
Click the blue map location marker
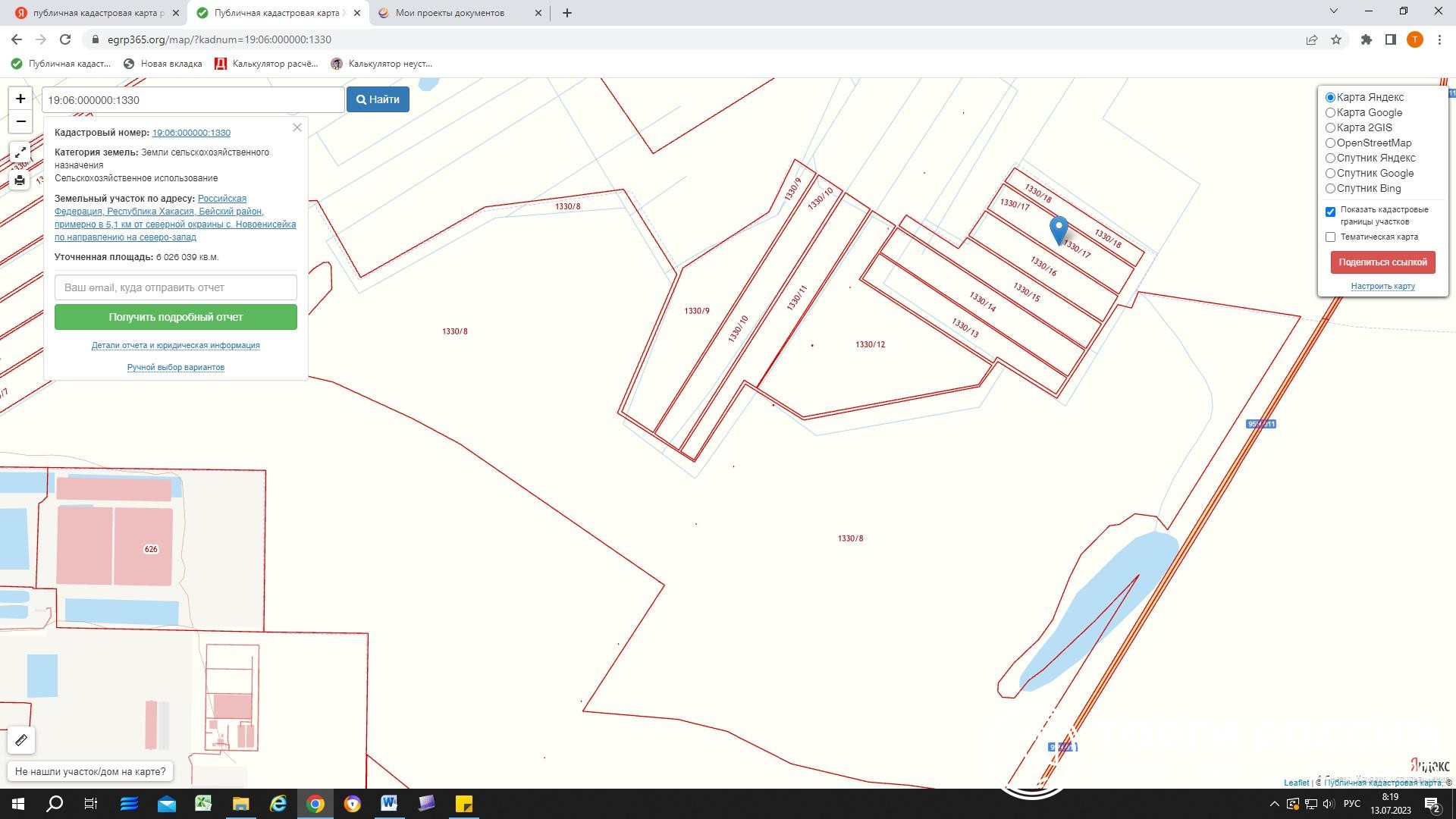point(1059,229)
